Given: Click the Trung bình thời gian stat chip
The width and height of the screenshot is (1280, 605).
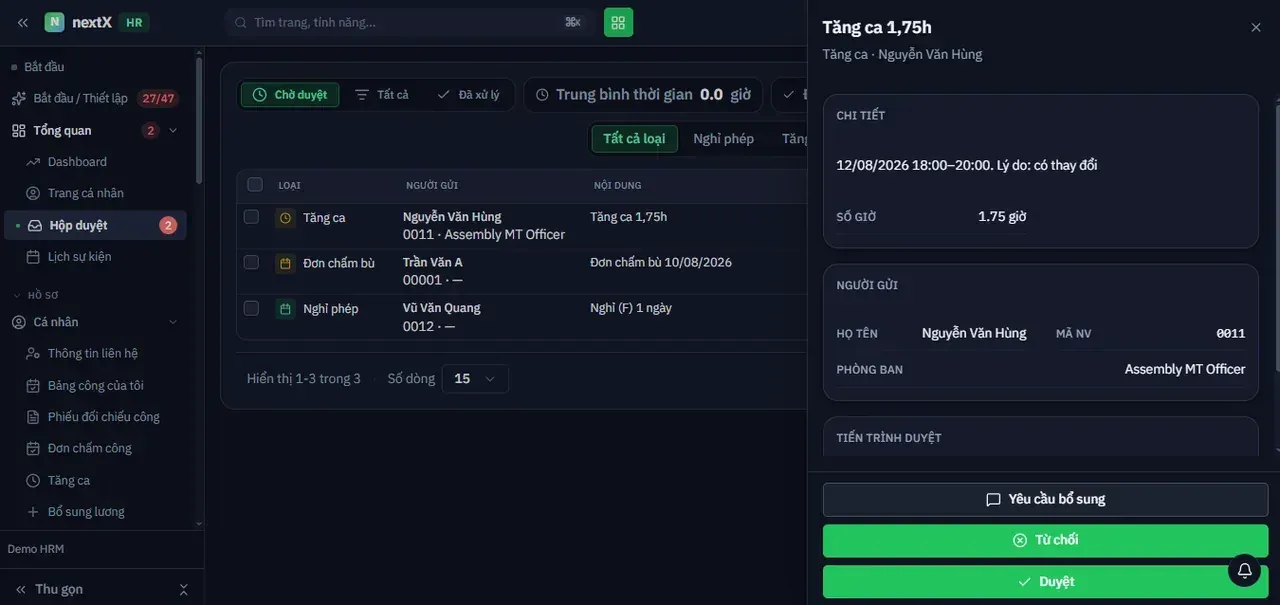Looking at the screenshot, I should point(643,95).
